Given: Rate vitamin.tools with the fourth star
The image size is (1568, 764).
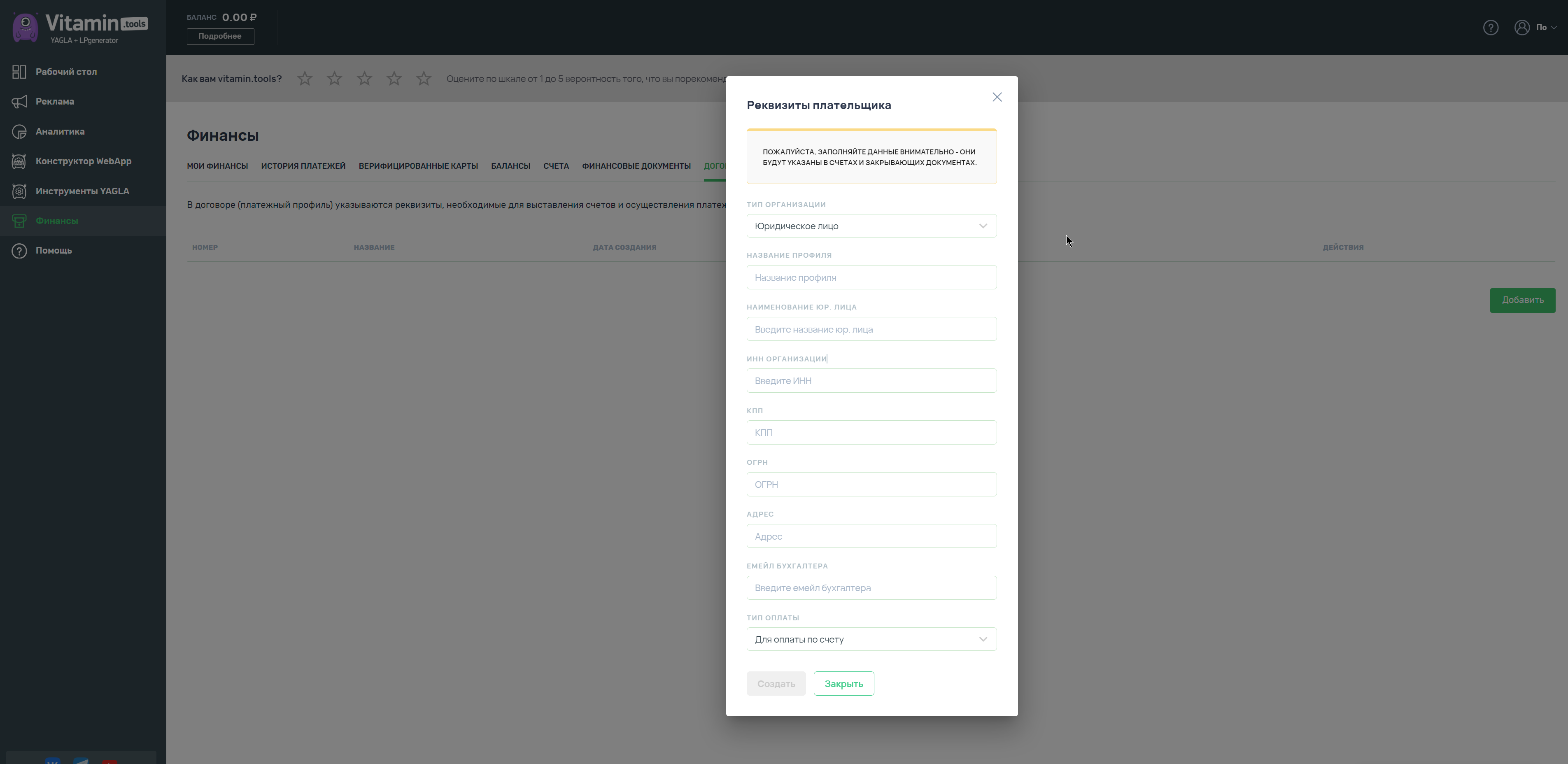Looking at the screenshot, I should pyautogui.click(x=394, y=79).
